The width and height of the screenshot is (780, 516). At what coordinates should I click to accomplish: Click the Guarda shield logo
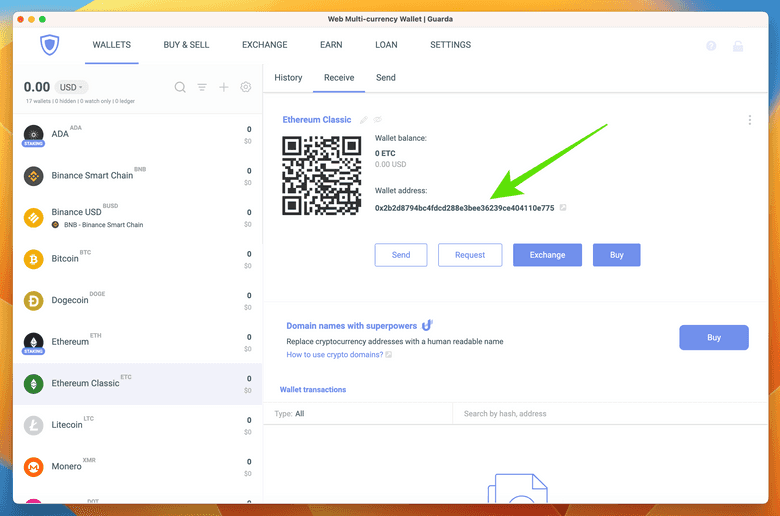tap(50, 46)
